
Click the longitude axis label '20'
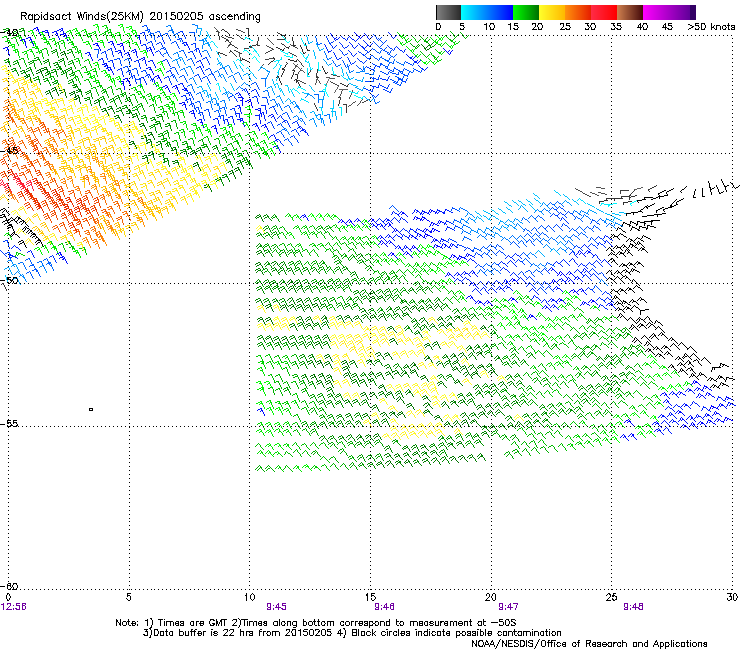(491, 597)
